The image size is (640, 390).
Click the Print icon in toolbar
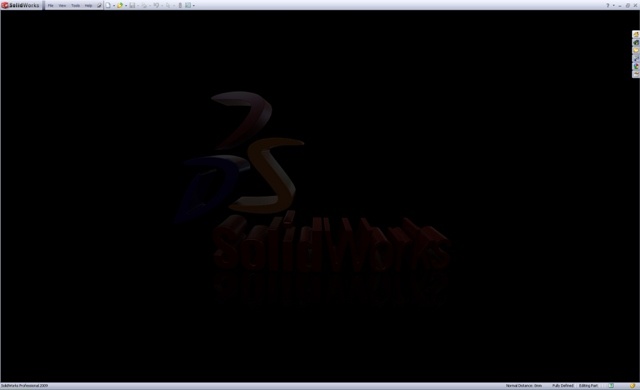point(144,5)
